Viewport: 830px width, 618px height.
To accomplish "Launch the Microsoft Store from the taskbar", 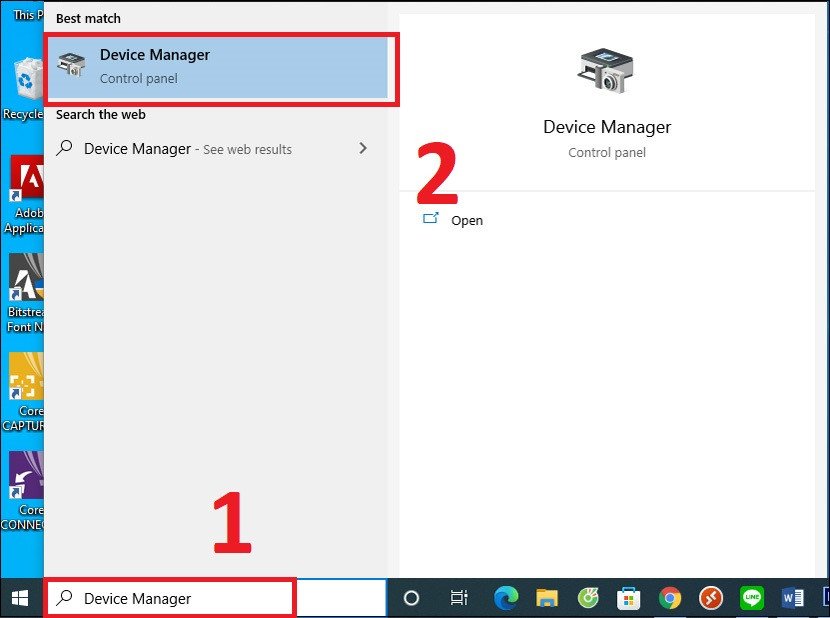I will (628, 597).
